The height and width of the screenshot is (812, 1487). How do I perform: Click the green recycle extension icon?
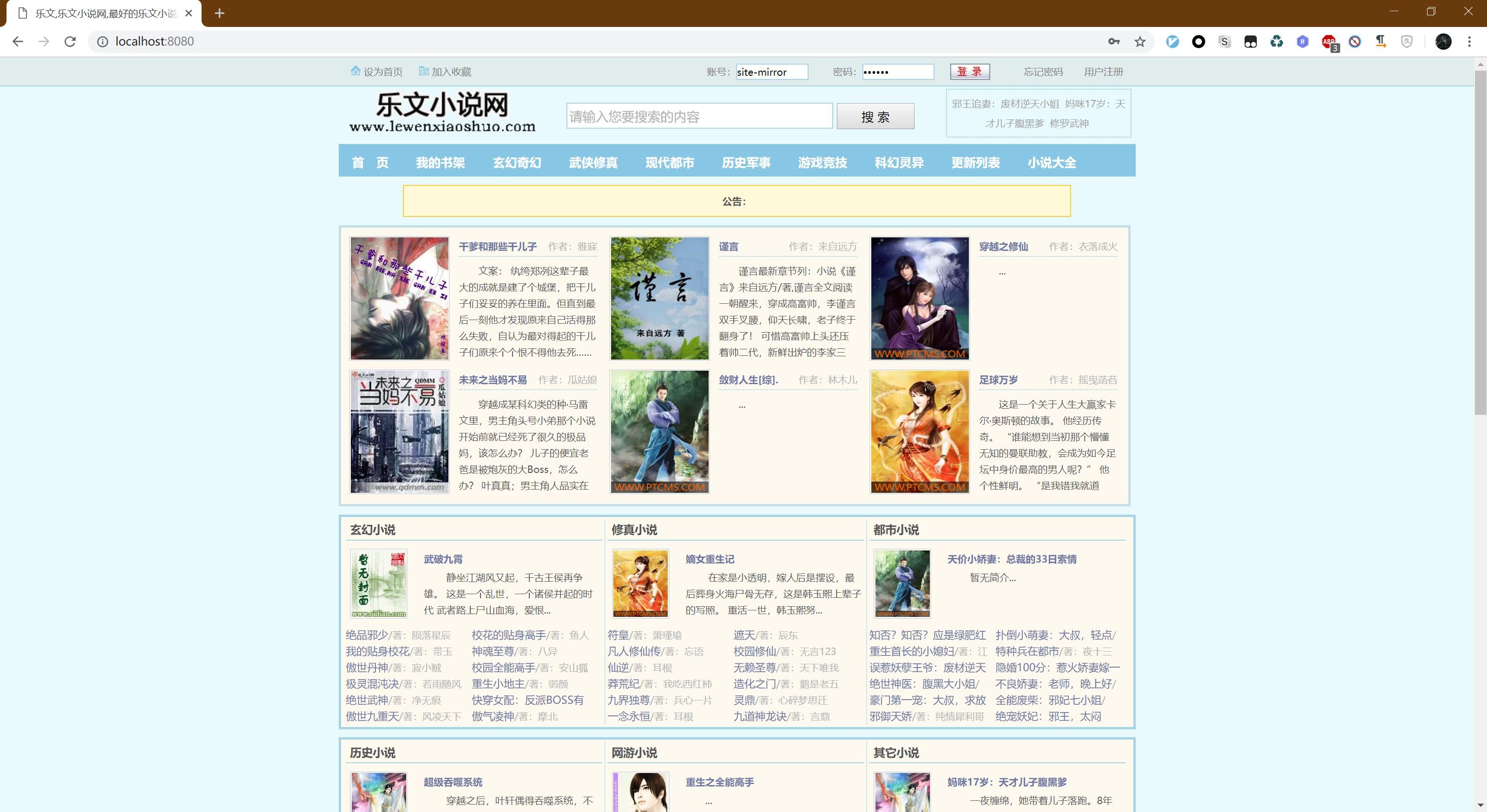pyautogui.click(x=1276, y=41)
